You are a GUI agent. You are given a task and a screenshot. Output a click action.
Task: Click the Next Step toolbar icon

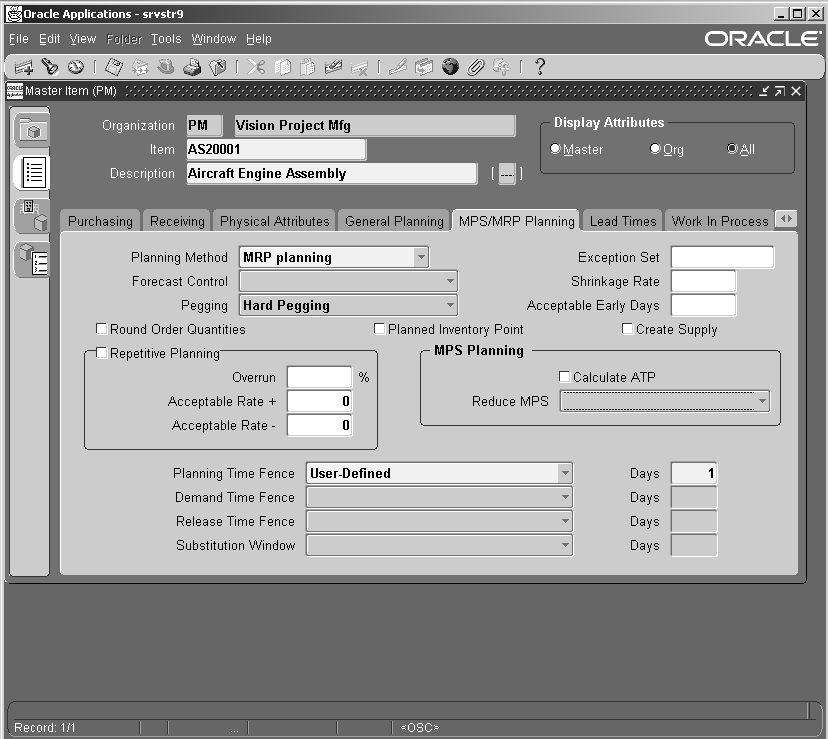(x=140, y=67)
